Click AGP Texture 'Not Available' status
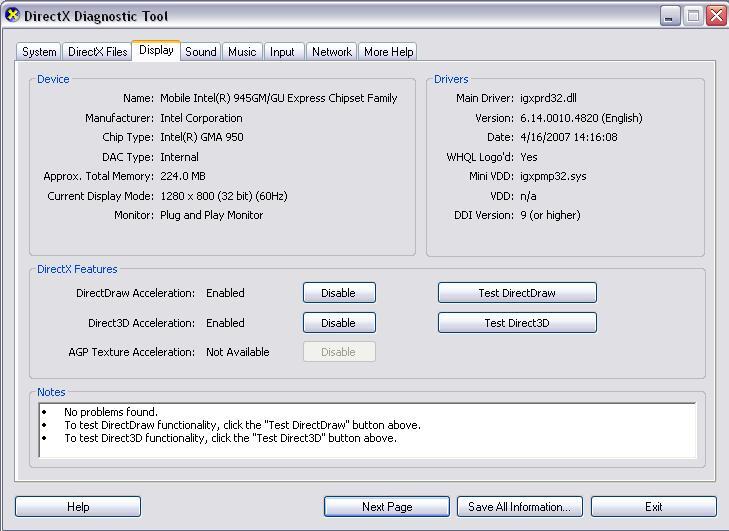This screenshot has height=531, width=729. (238, 352)
